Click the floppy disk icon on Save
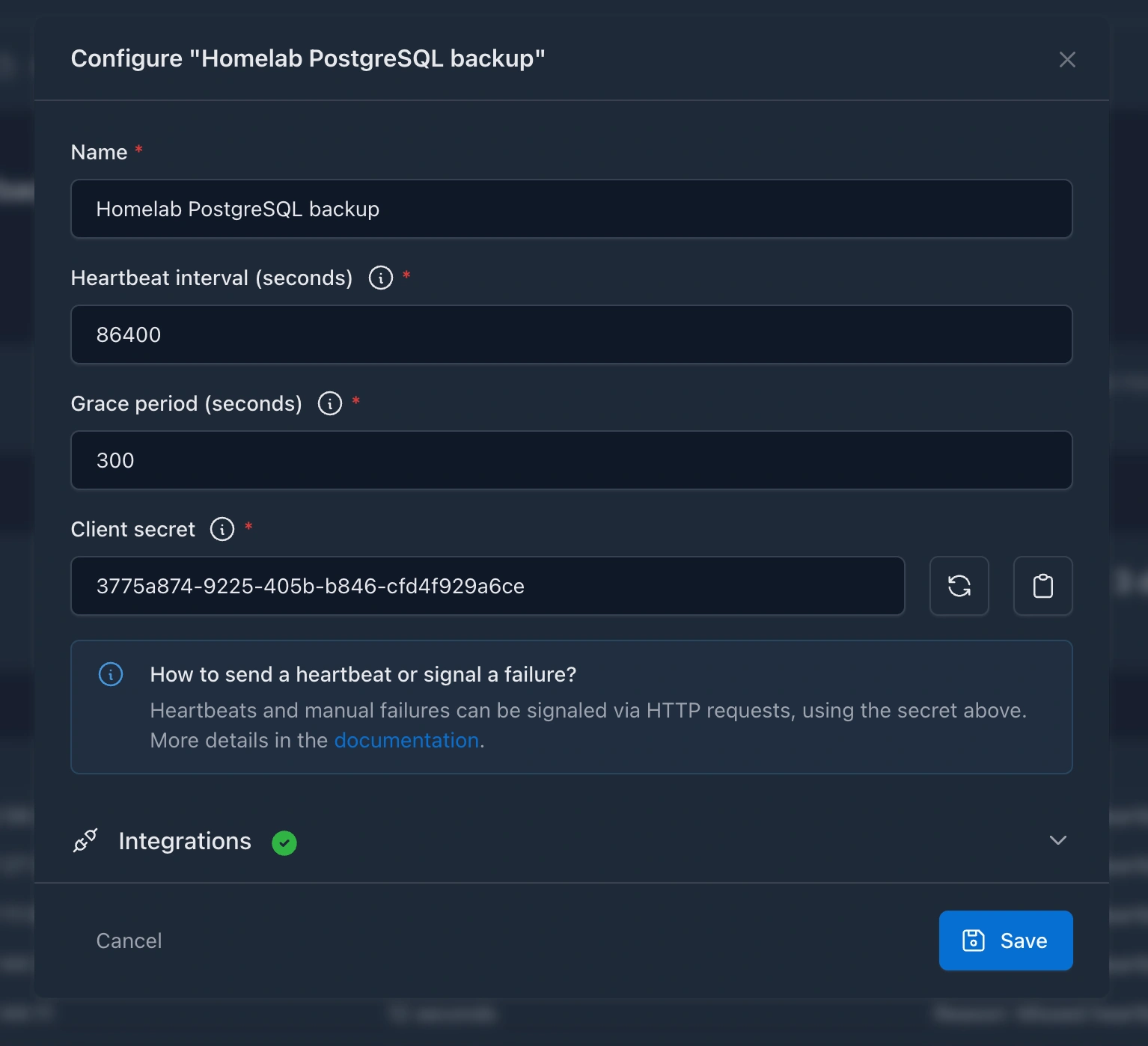Image resolution: width=1148 pixels, height=1046 pixels. [x=973, y=941]
